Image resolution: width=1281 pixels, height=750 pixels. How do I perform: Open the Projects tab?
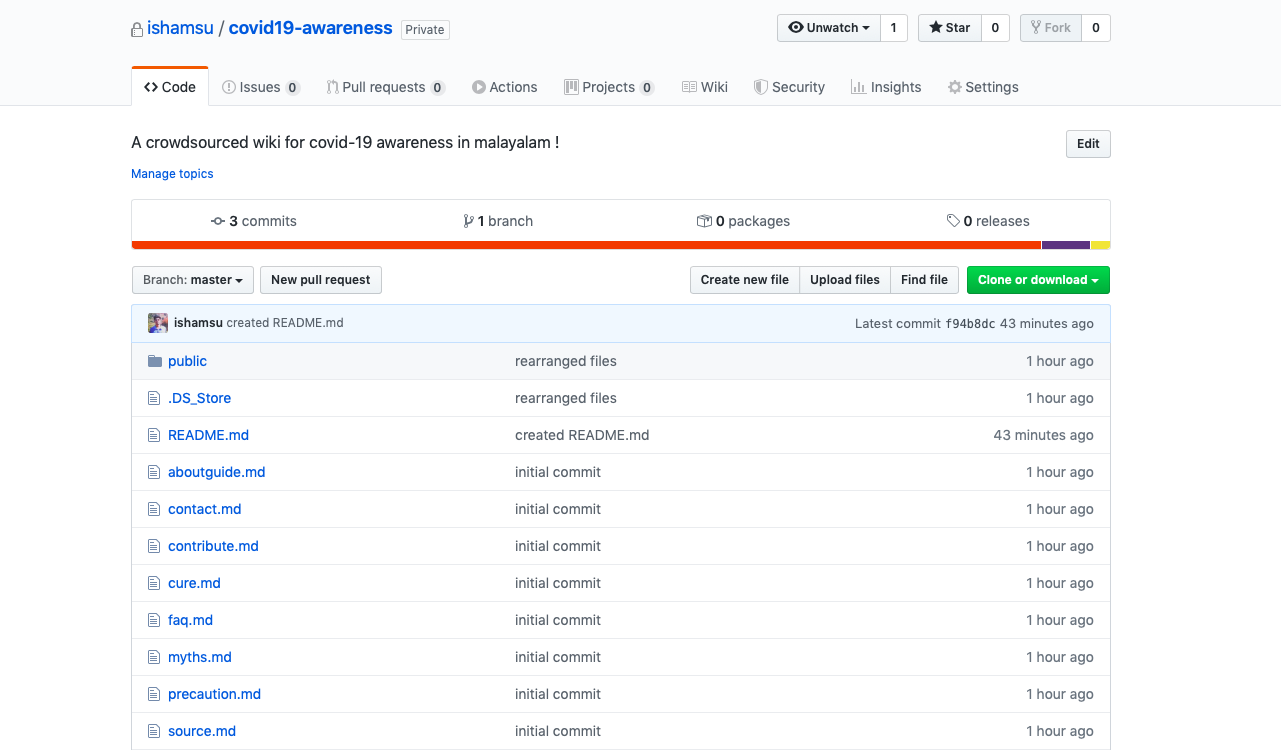(x=609, y=87)
